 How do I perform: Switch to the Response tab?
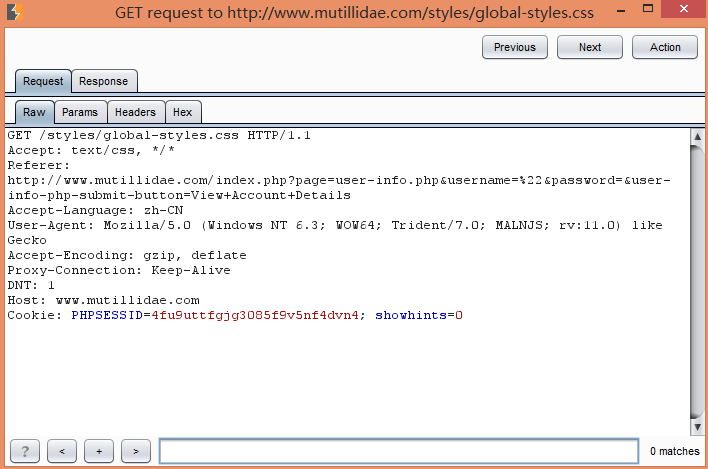click(104, 81)
